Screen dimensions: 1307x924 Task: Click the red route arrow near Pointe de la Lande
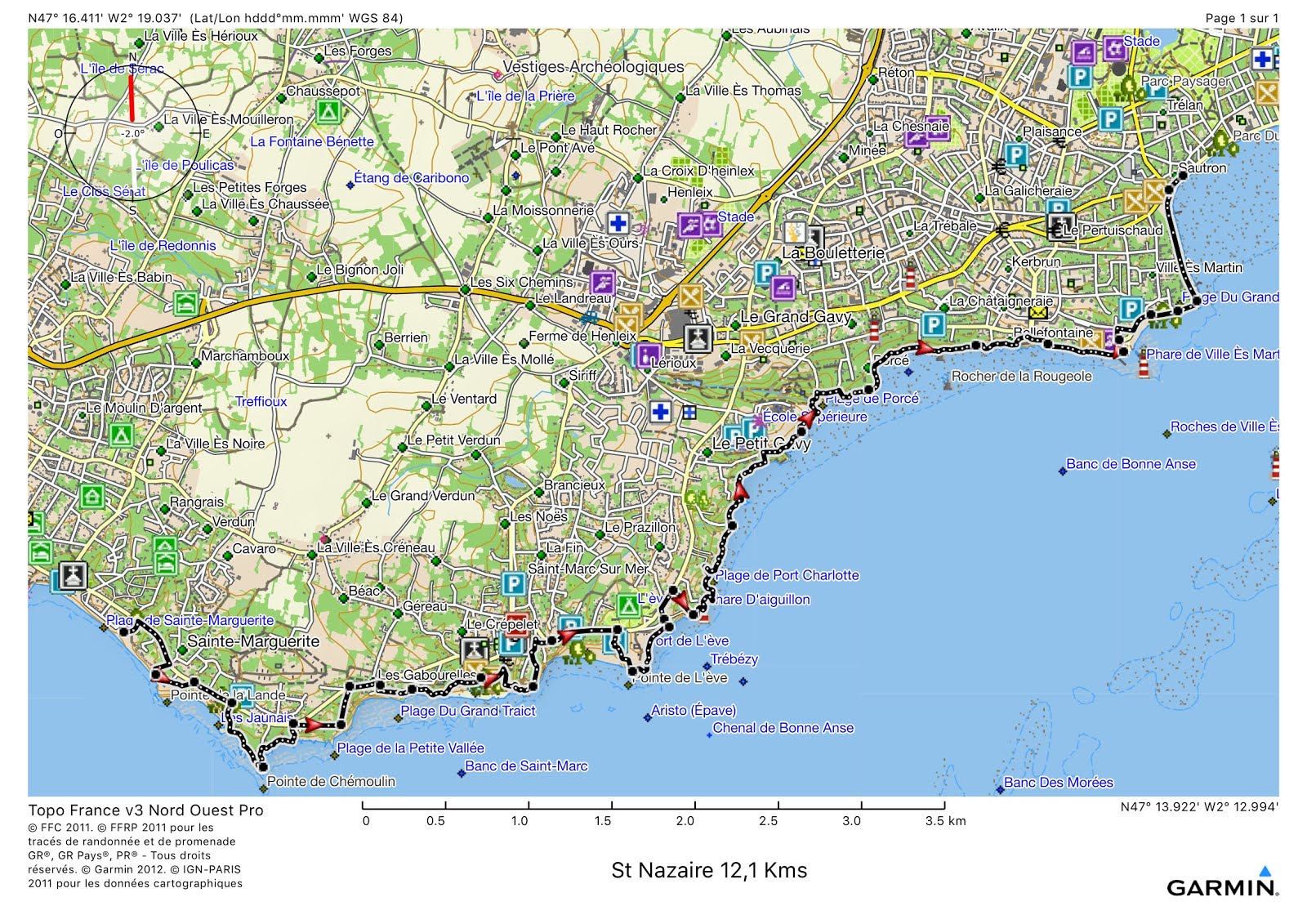[x=162, y=676]
